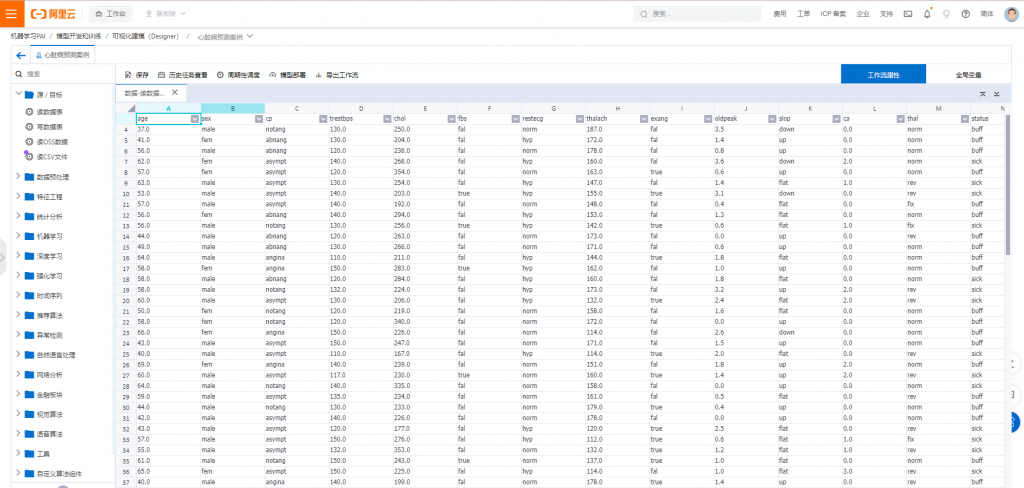The height and width of the screenshot is (488, 1024).
Task: Click the lightbulb tips icon
Action: (946, 14)
